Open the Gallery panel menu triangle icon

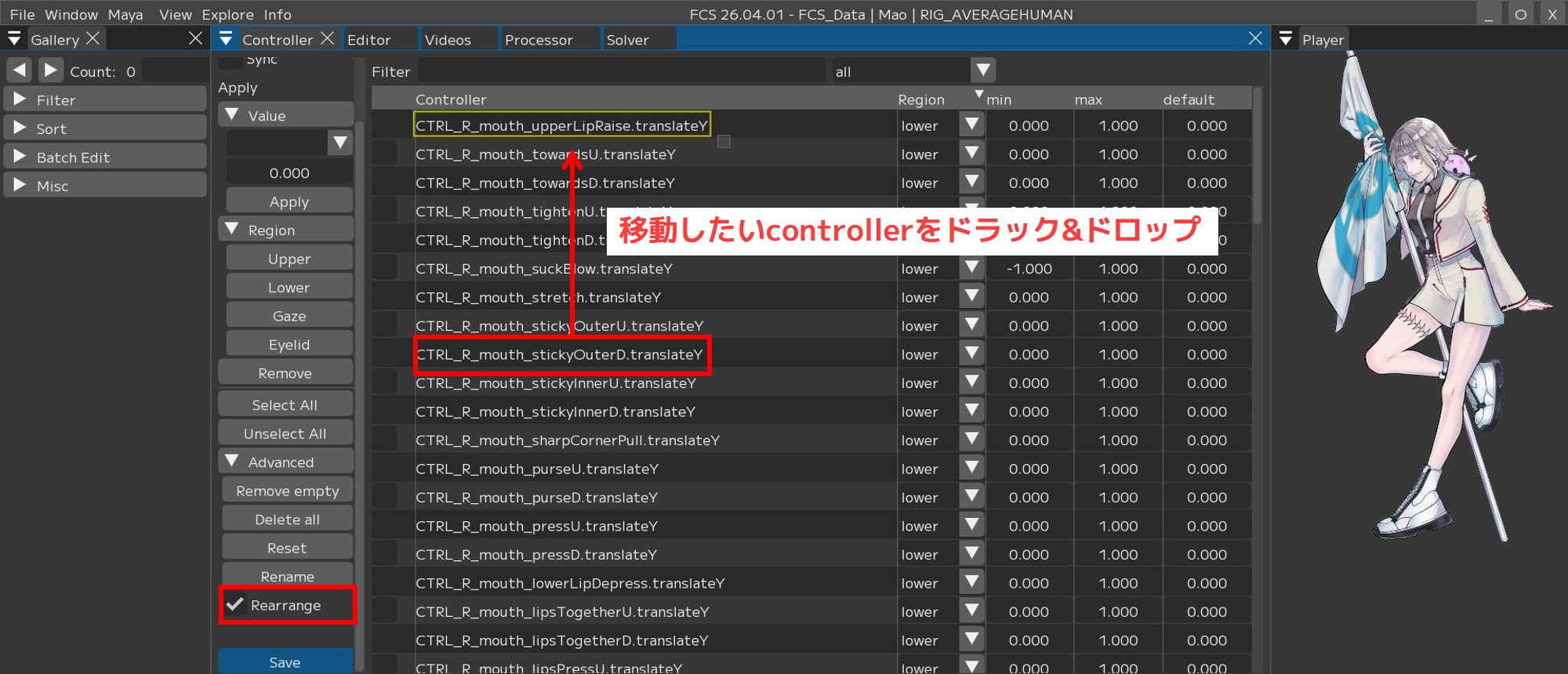pos(14,39)
